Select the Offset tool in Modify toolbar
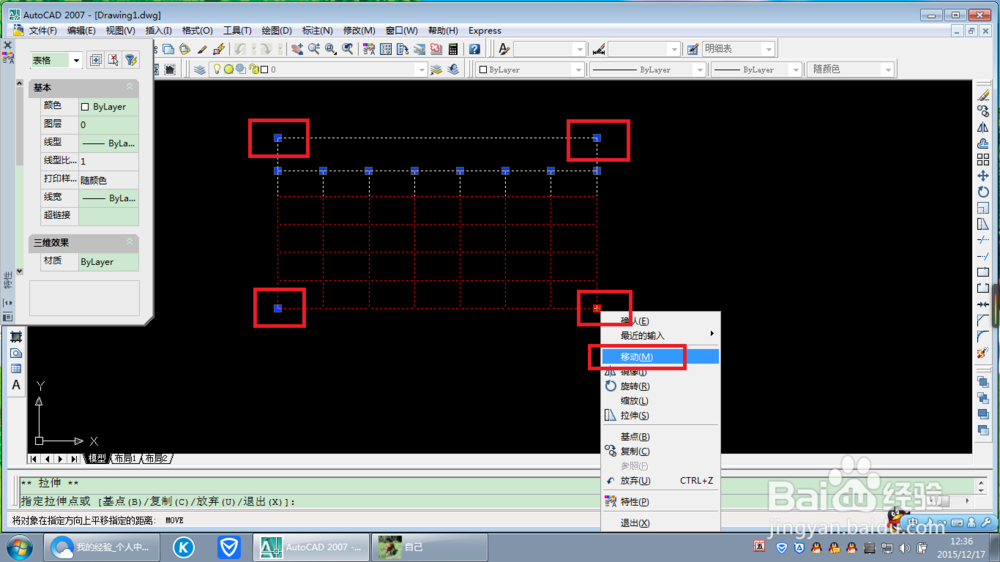 pos(983,143)
